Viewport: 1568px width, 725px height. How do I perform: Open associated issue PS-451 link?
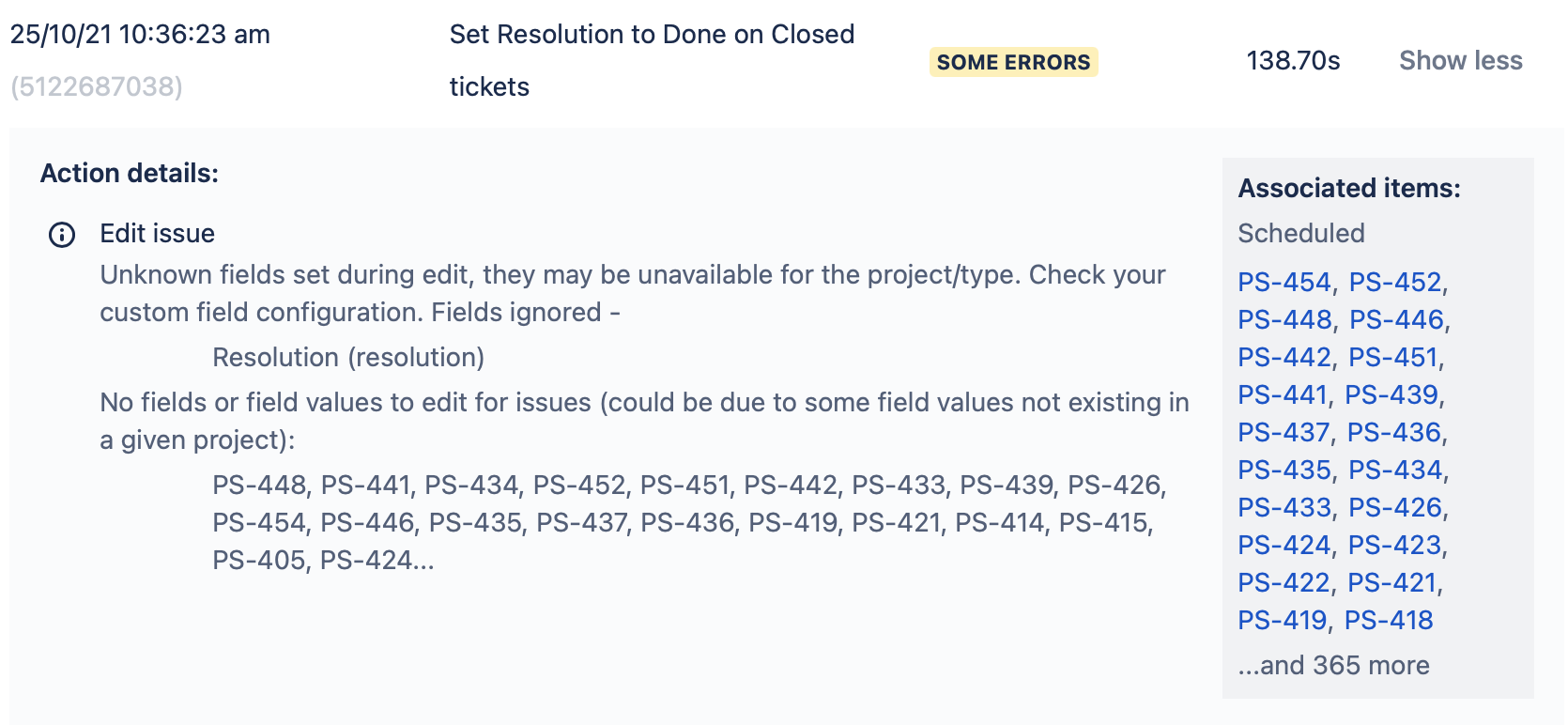click(1393, 357)
